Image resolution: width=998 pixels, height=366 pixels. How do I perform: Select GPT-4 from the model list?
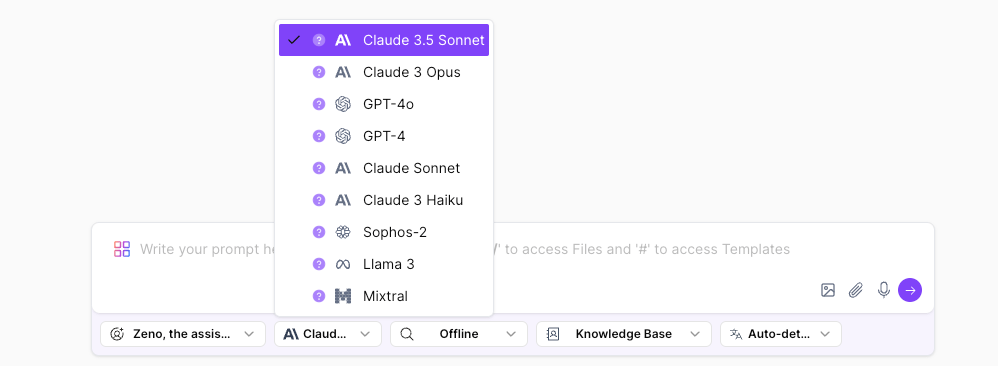tap(384, 136)
